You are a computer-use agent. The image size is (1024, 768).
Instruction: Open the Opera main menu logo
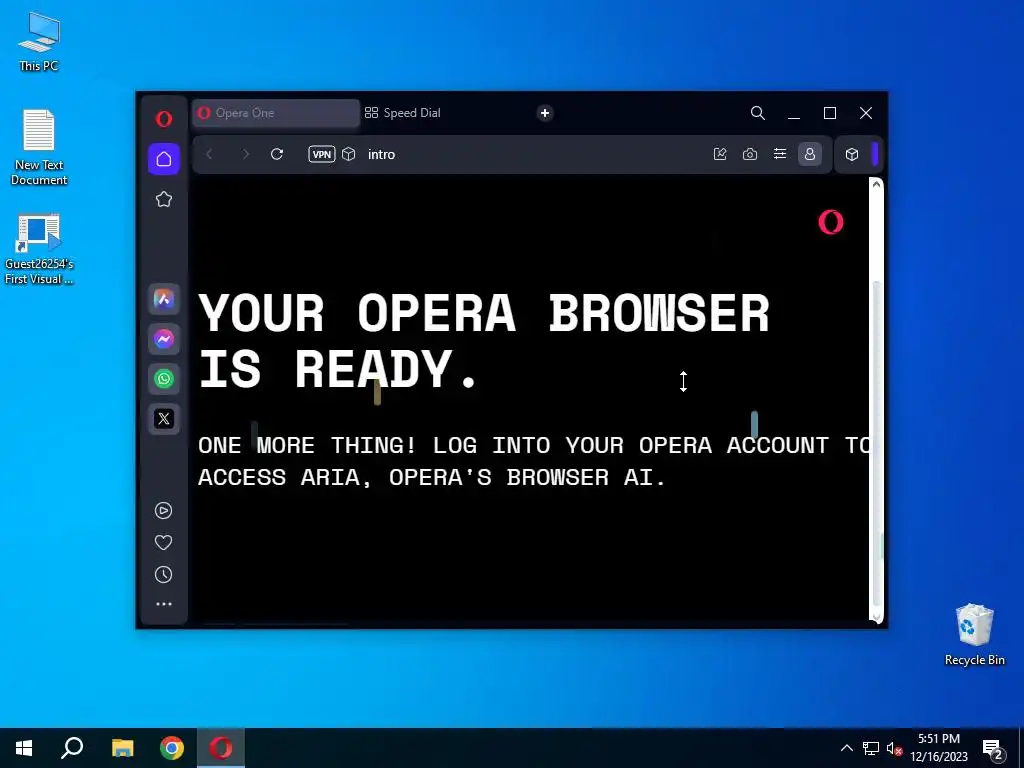click(x=164, y=118)
